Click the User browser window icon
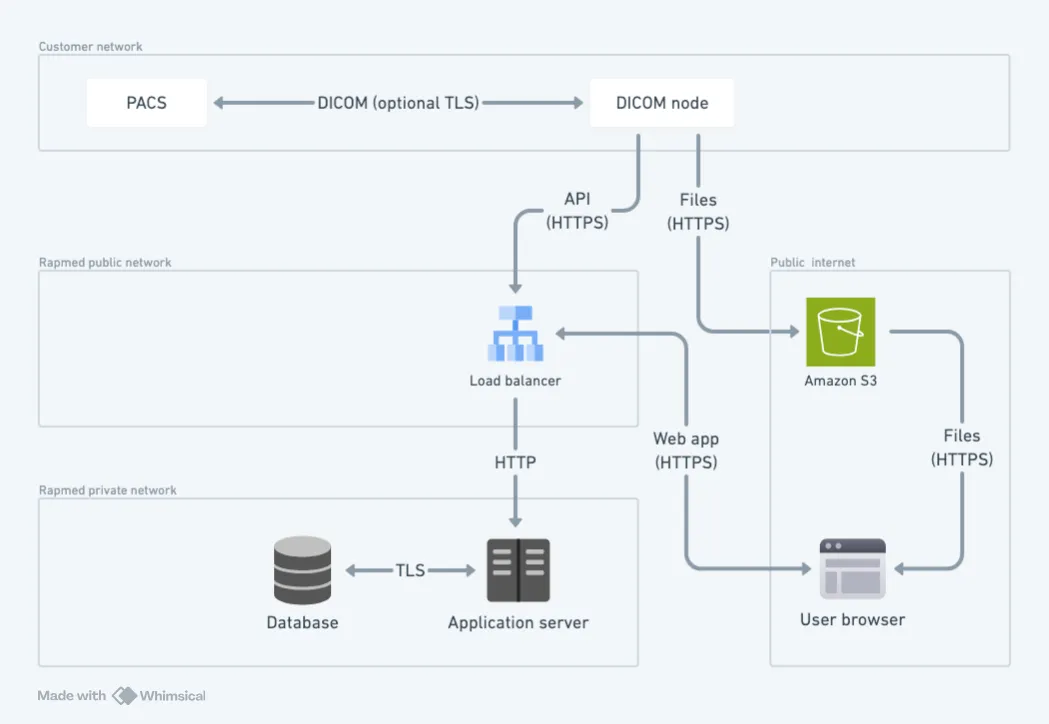 coord(852,568)
